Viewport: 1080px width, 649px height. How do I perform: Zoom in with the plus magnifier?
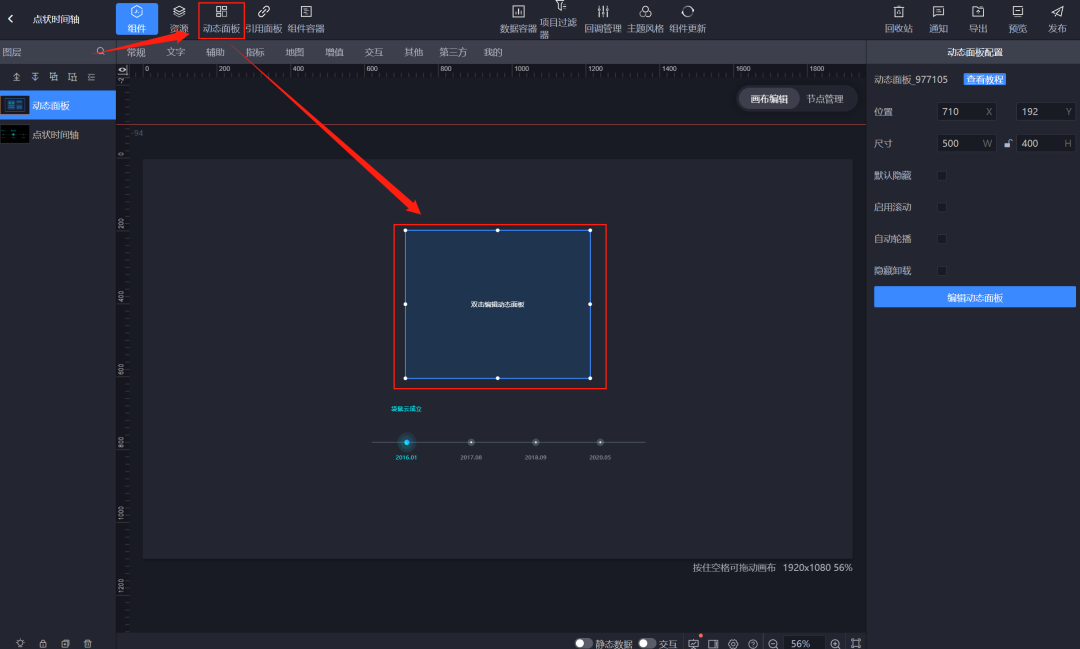click(835, 643)
